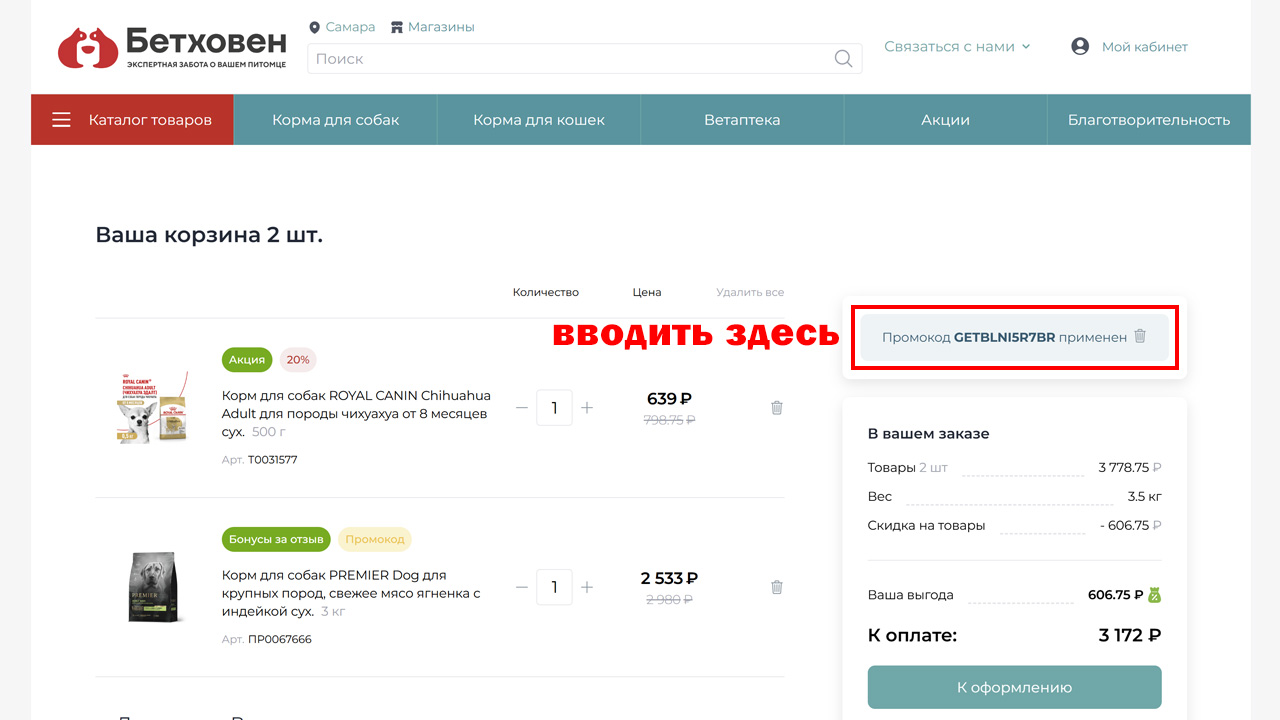The image size is (1280, 720).
Task: Click the green Акция badge
Action: (247, 360)
